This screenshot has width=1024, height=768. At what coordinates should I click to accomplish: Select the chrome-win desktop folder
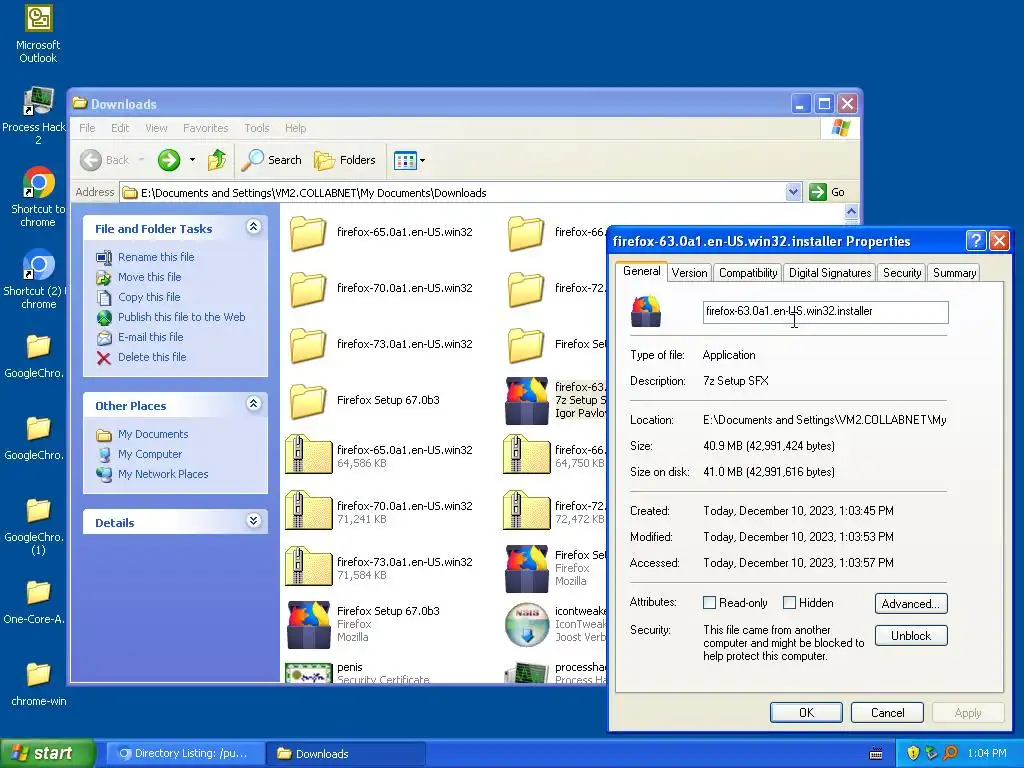[39, 684]
